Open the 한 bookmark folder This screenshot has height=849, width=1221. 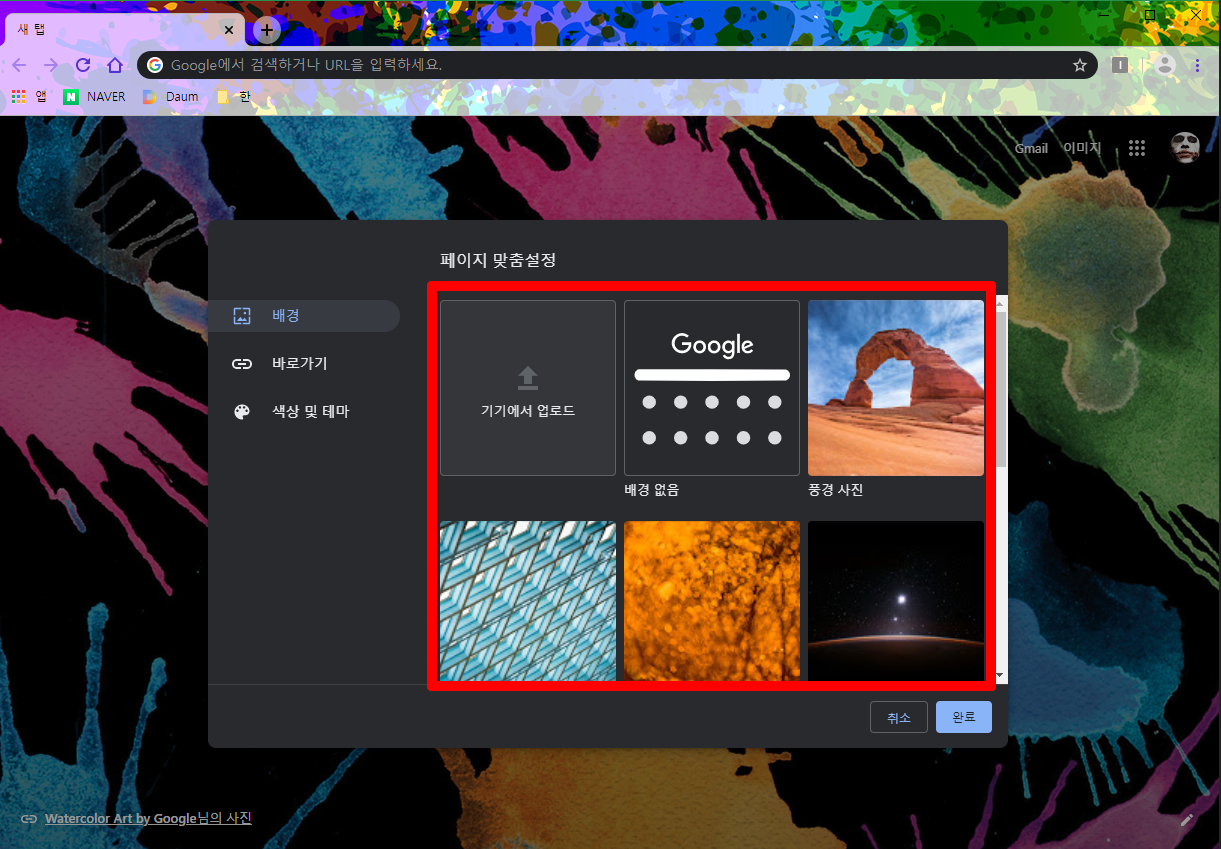pyautogui.click(x=233, y=97)
